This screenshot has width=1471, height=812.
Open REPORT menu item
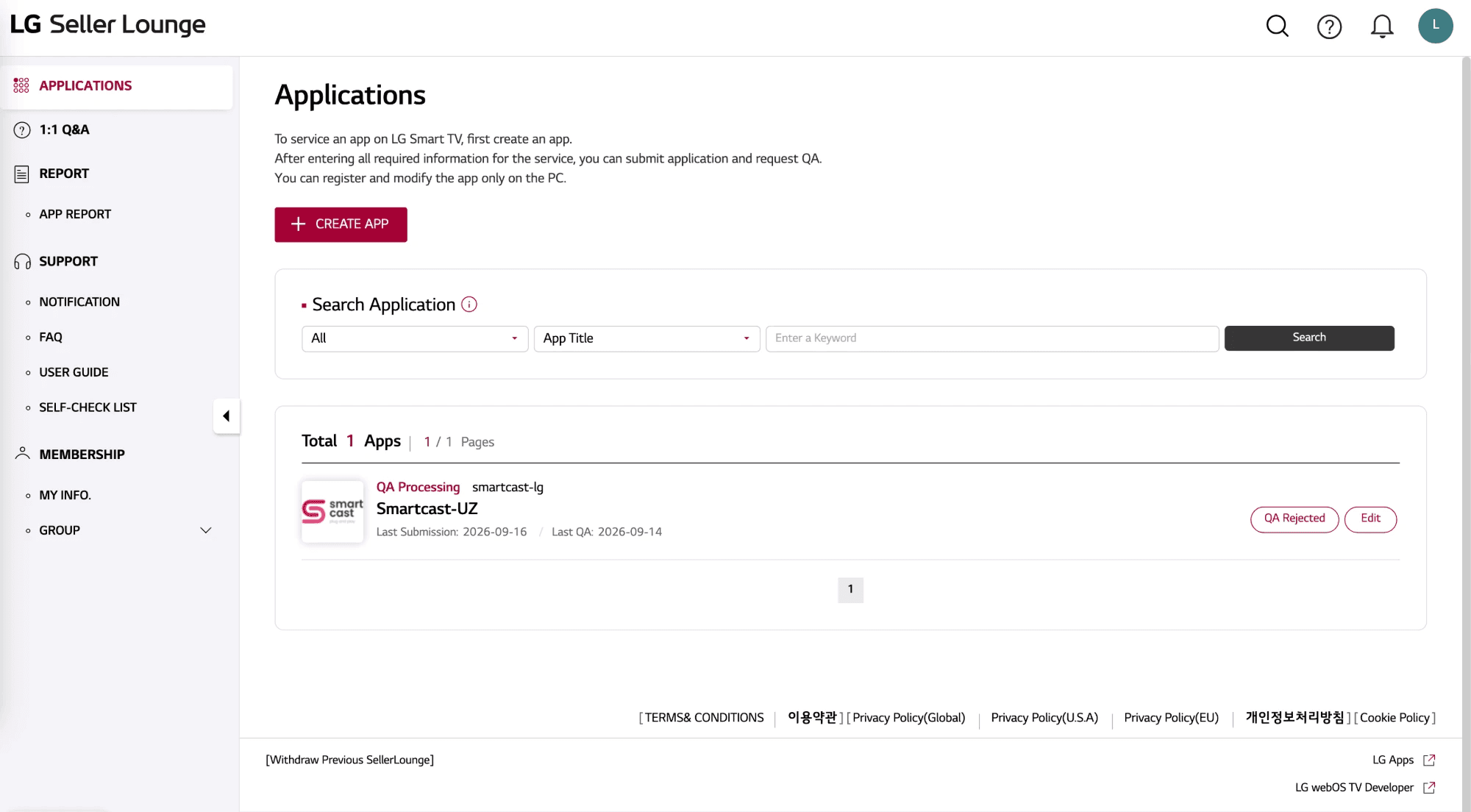(64, 174)
